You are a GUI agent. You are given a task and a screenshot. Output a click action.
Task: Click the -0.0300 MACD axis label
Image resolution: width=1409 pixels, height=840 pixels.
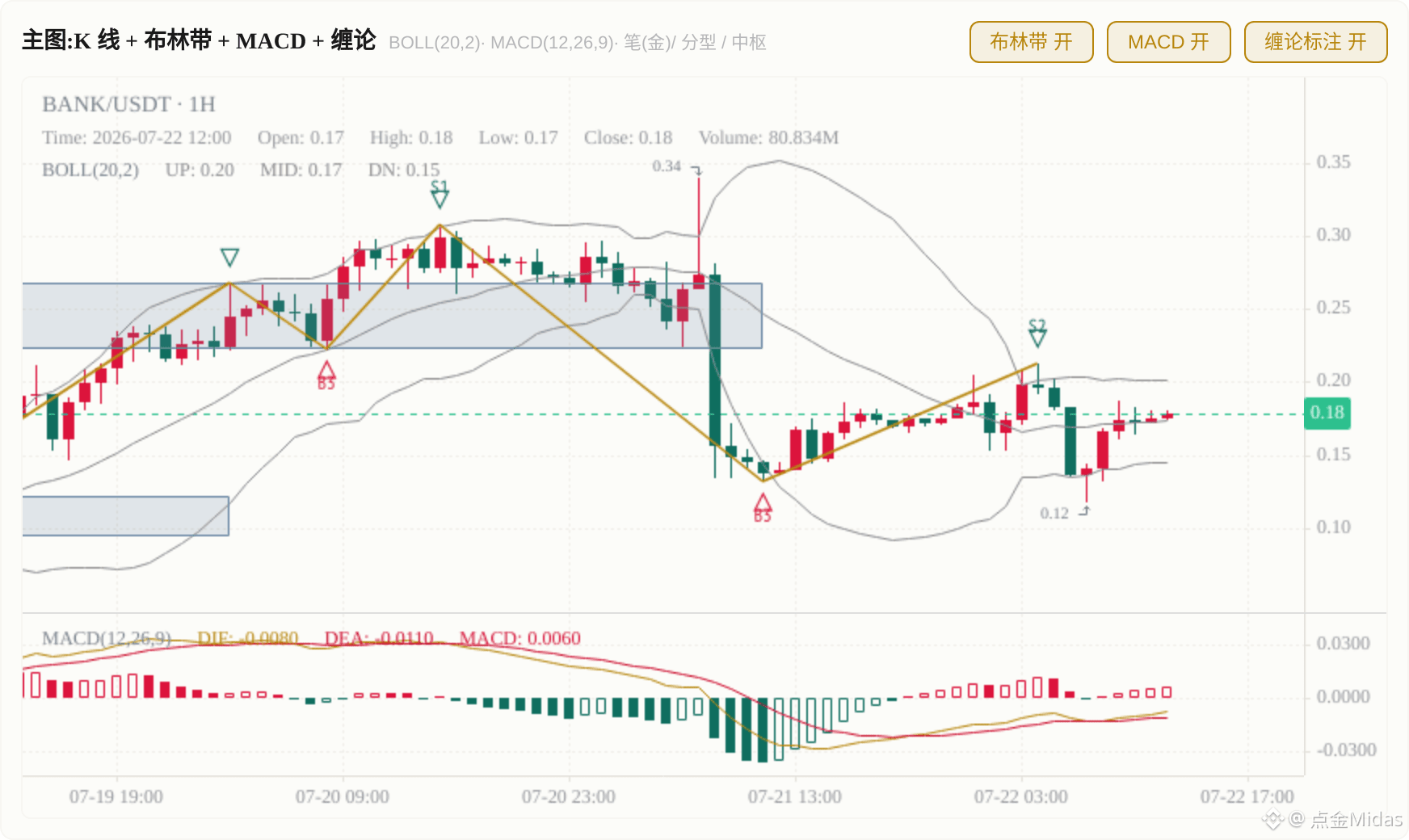[1347, 750]
